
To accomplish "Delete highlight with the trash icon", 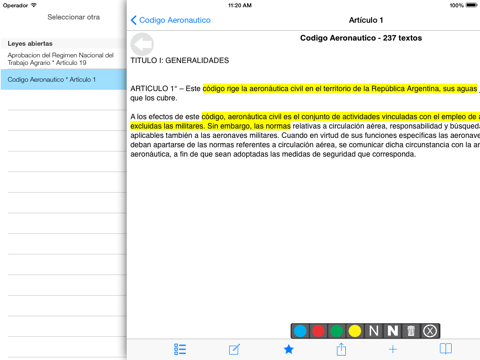I will tap(411, 331).
